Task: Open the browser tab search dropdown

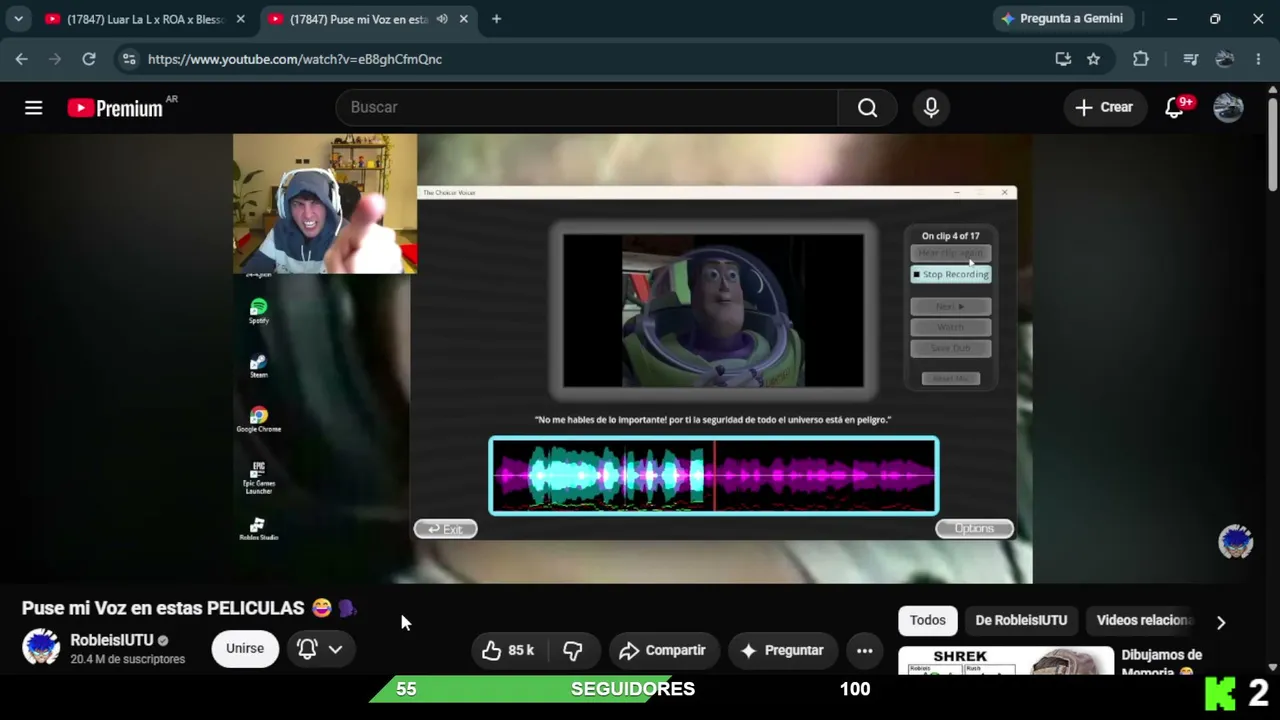Action: pos(18,19)
